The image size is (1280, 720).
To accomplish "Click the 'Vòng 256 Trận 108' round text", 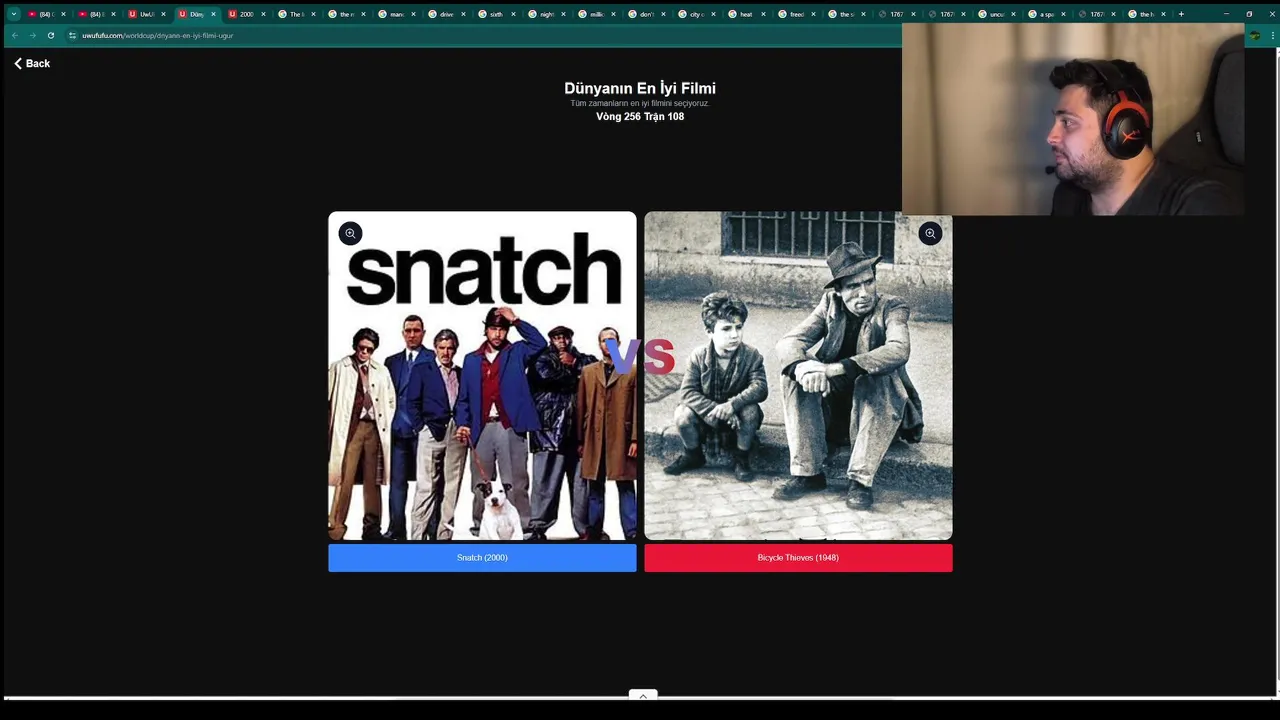I will (x=640, y=116).
